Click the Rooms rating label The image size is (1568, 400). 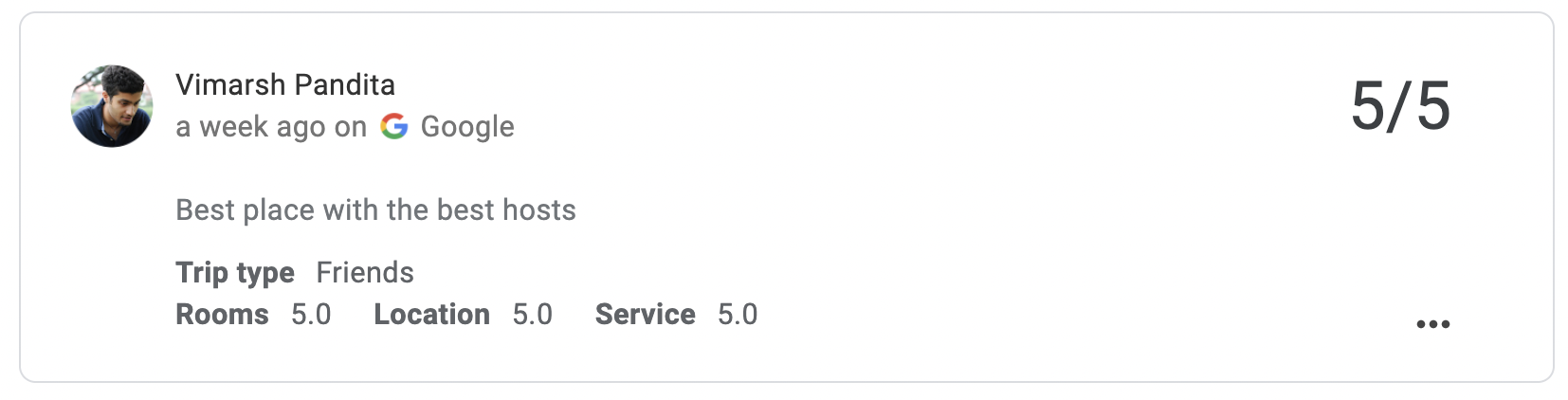point(222,315)
